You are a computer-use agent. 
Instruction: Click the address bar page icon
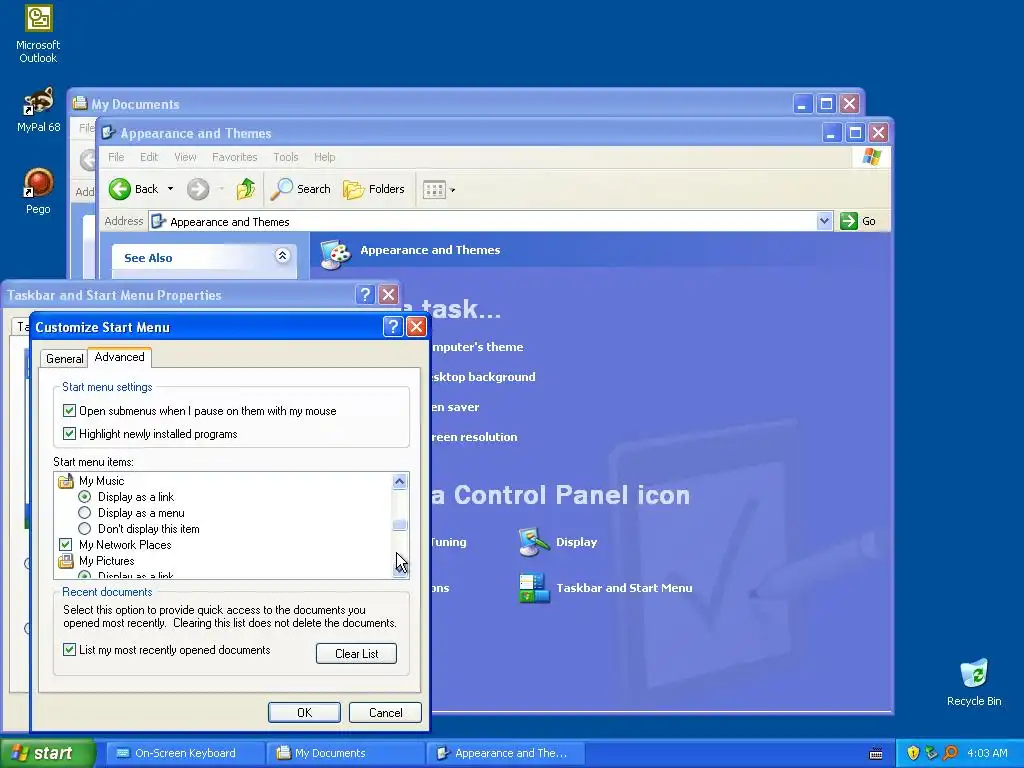click(x=158, y=221)
